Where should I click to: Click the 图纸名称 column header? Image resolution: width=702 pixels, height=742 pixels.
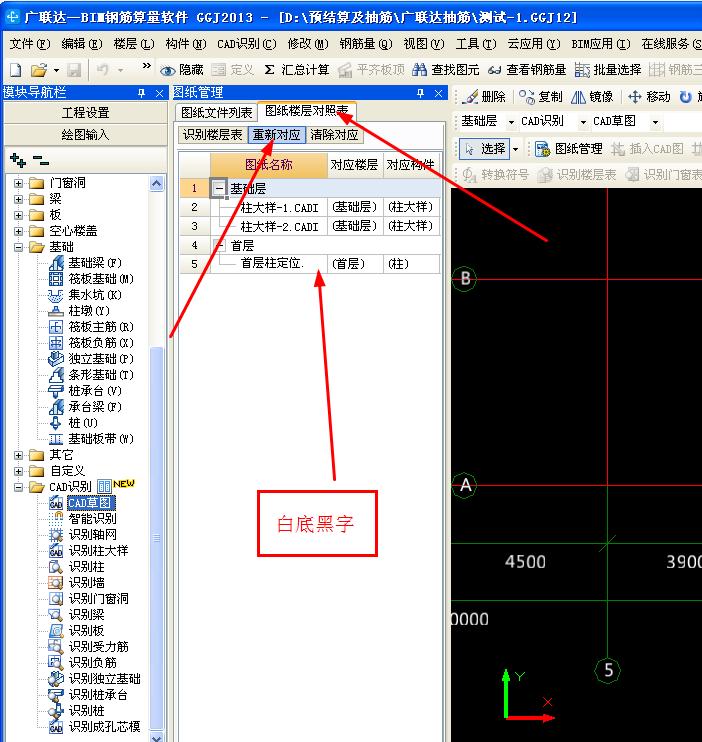[268, 165]
